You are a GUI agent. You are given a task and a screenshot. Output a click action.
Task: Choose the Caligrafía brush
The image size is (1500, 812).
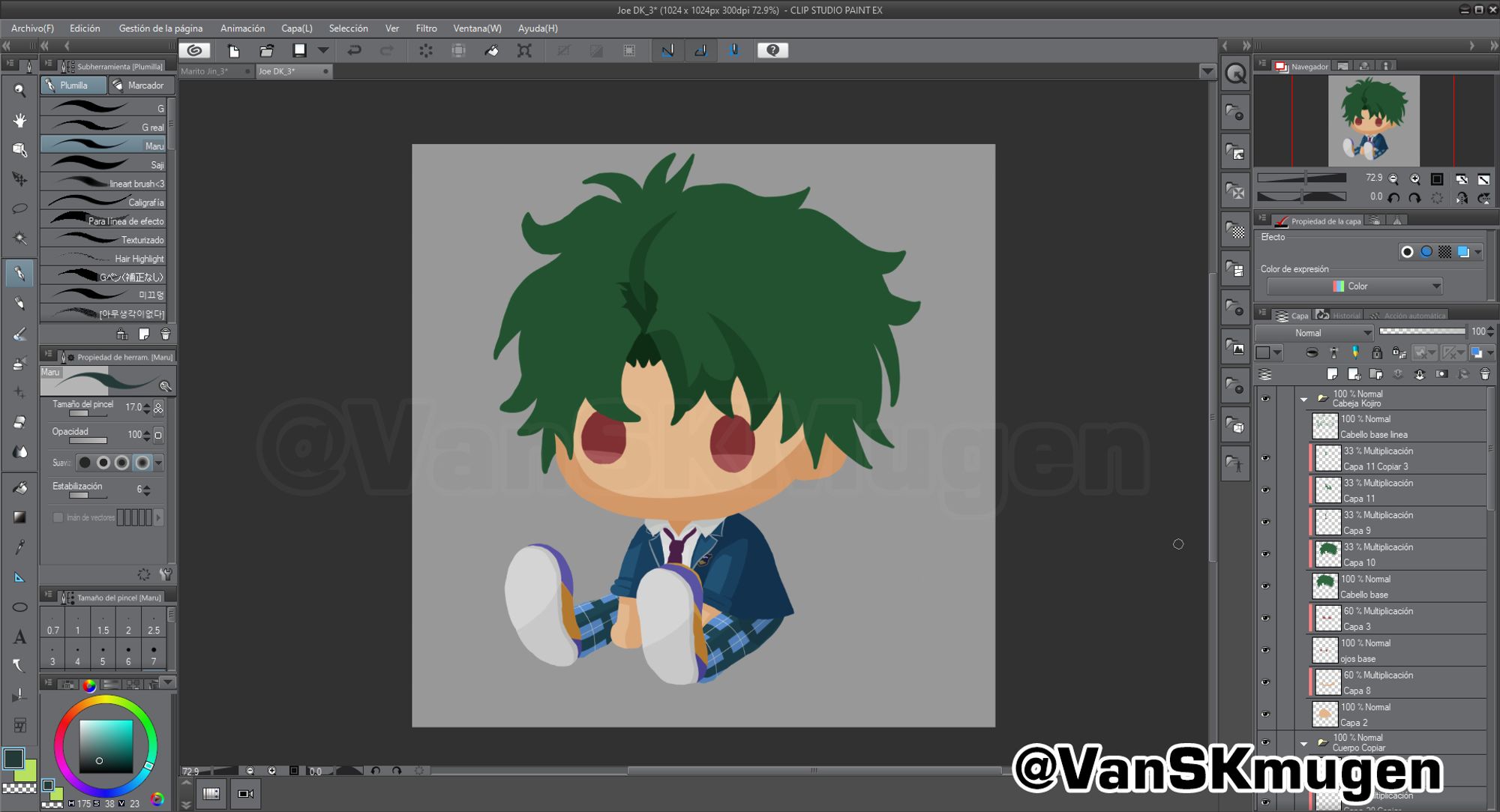(103, 202)
